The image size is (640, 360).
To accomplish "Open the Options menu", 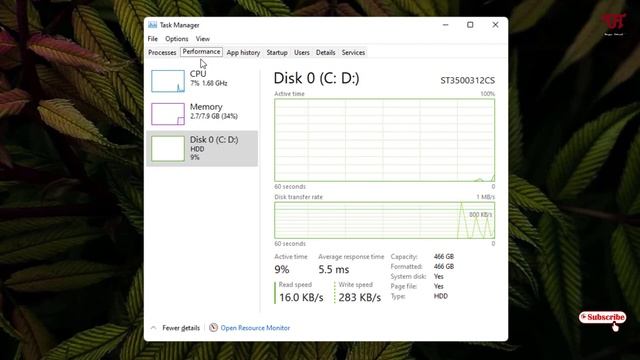I will coord(177,39).
